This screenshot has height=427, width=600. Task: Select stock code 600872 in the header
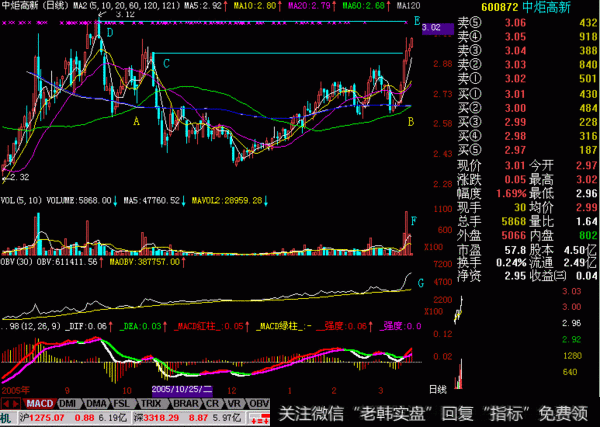[500, 7]
